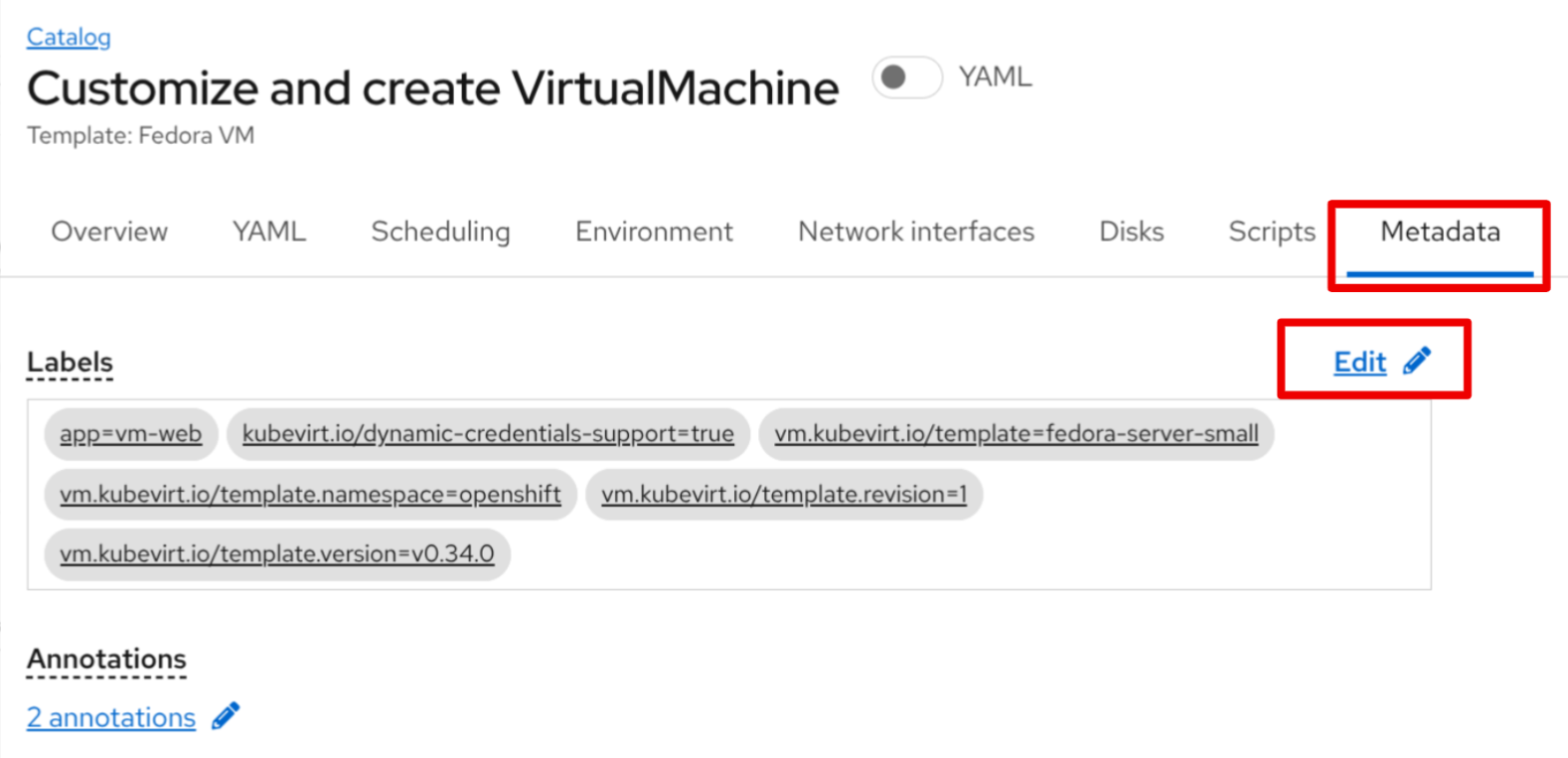The width and height of the screenshot is (1568, 758).
Task: Click the app=vm-web label chip
Action: [130, 434]
